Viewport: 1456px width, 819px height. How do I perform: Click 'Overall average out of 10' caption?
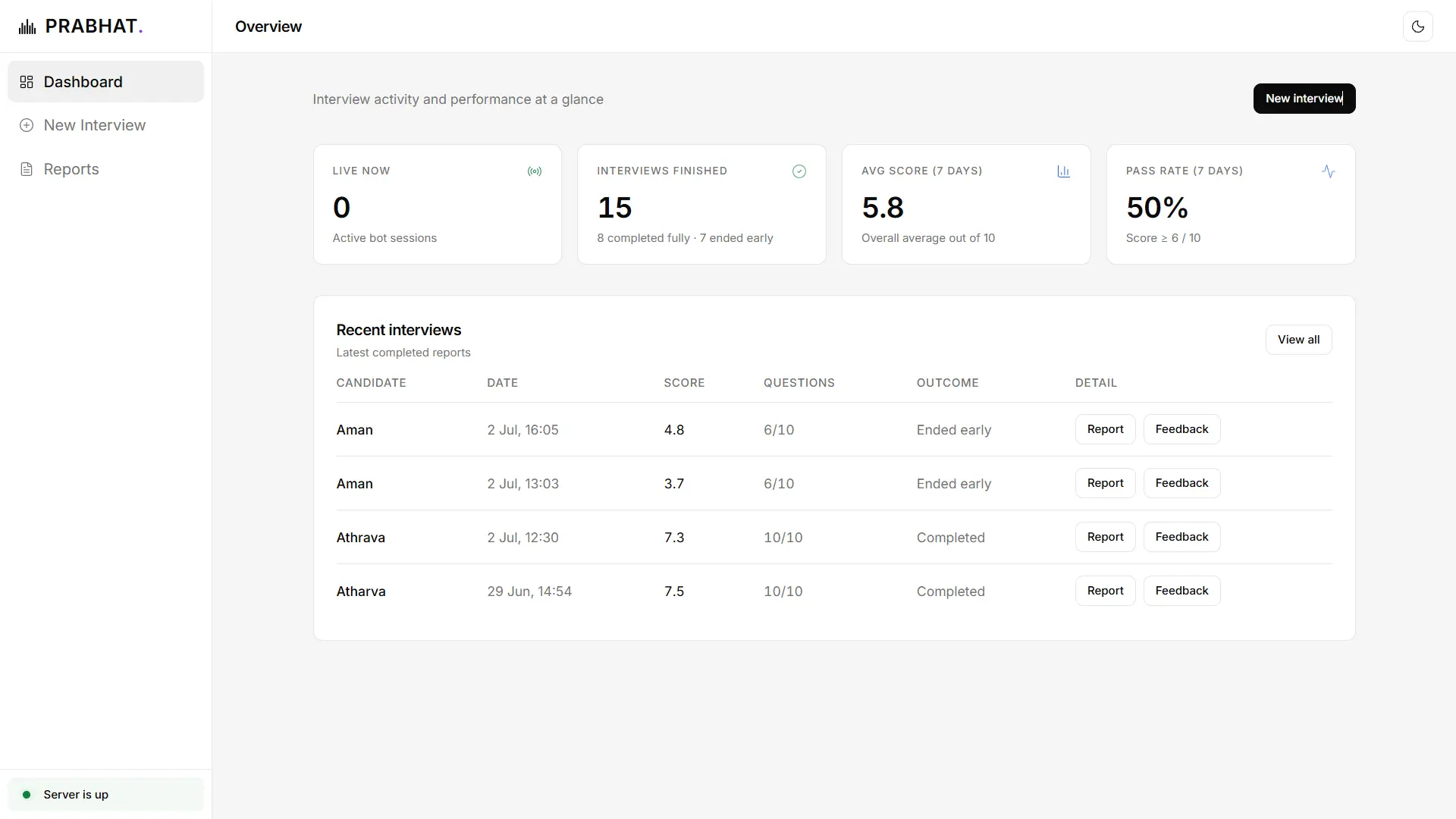pos(928,238)
